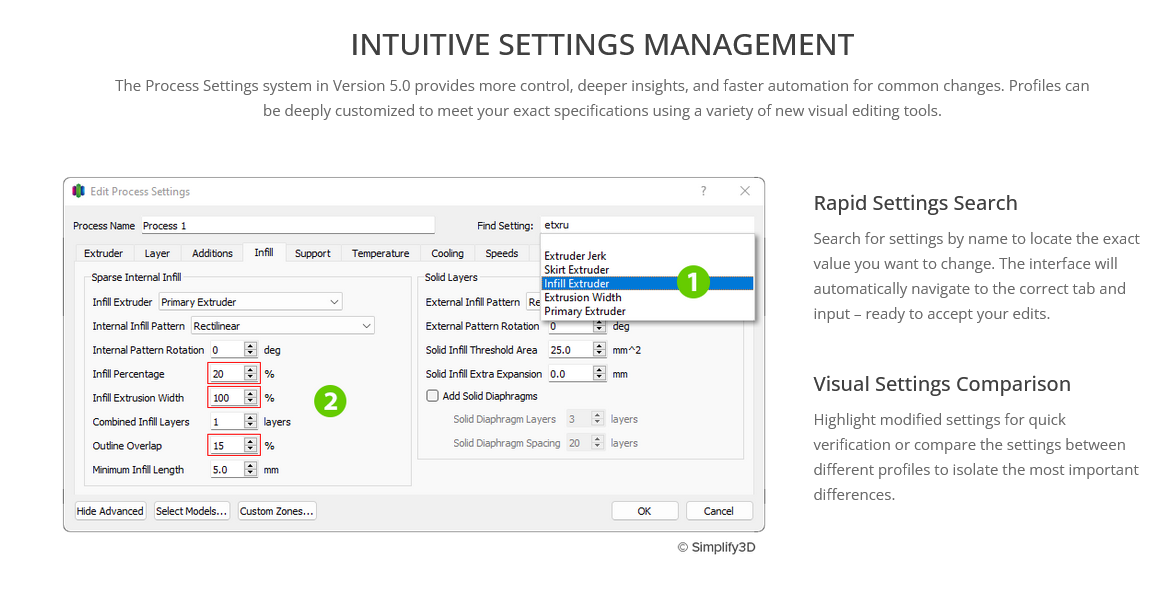Focus the Find Setting search field
The height and width of the screenshot is (592, 1172).
(x=646, y=226)
